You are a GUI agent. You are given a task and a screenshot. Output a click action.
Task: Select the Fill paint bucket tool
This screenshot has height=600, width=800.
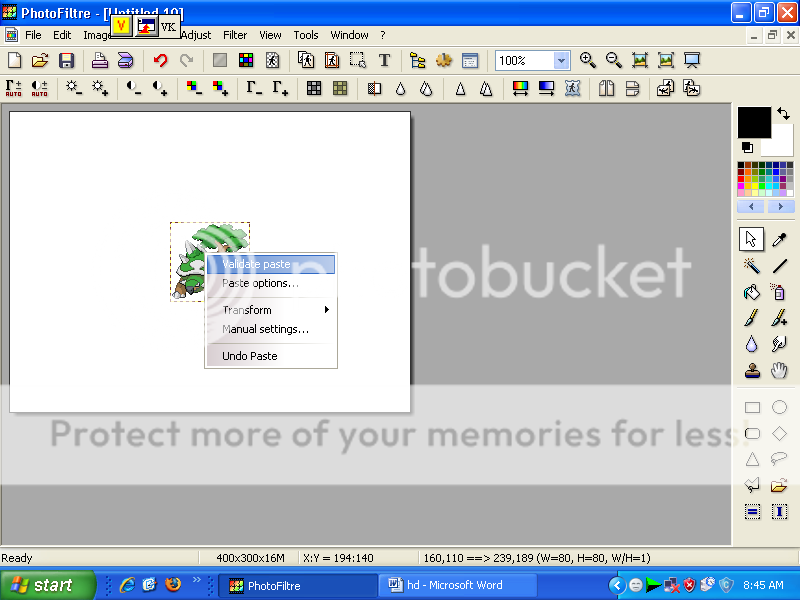point(752,292)
